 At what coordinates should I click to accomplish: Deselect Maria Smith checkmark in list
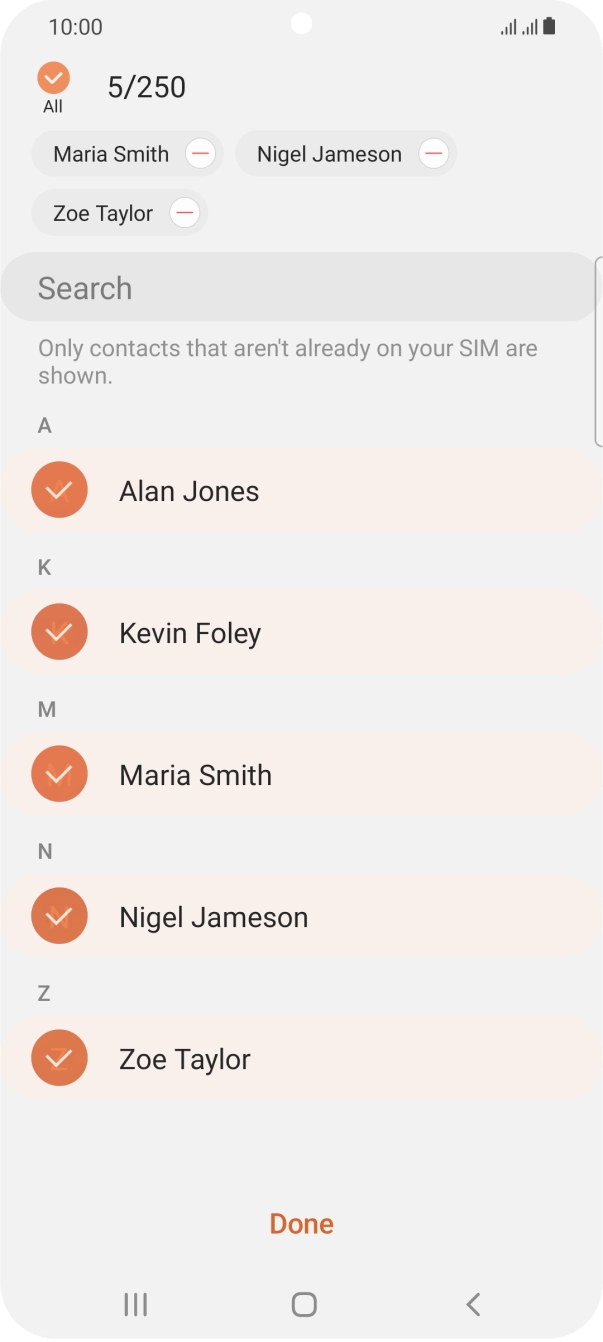click(x=59, y=774)
